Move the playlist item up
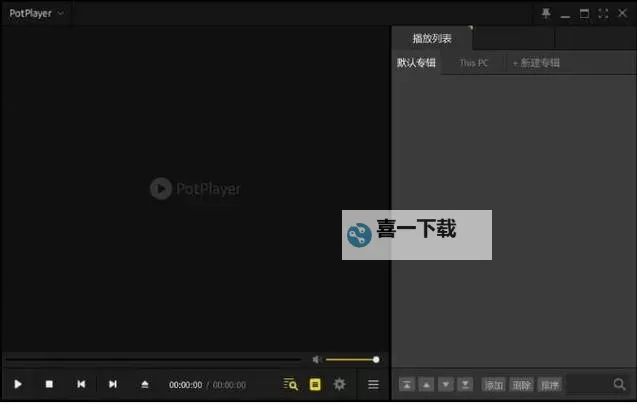 pos(426,384)
